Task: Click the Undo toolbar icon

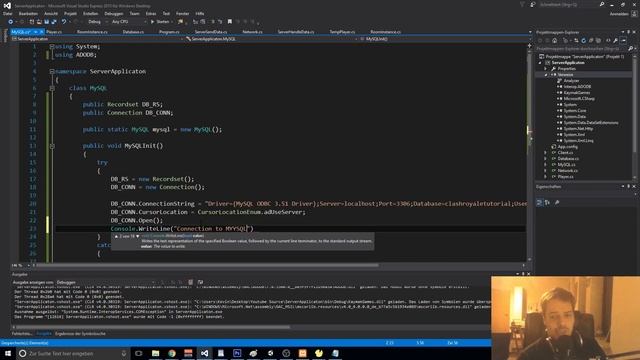Action: click(x=64, y=22)
